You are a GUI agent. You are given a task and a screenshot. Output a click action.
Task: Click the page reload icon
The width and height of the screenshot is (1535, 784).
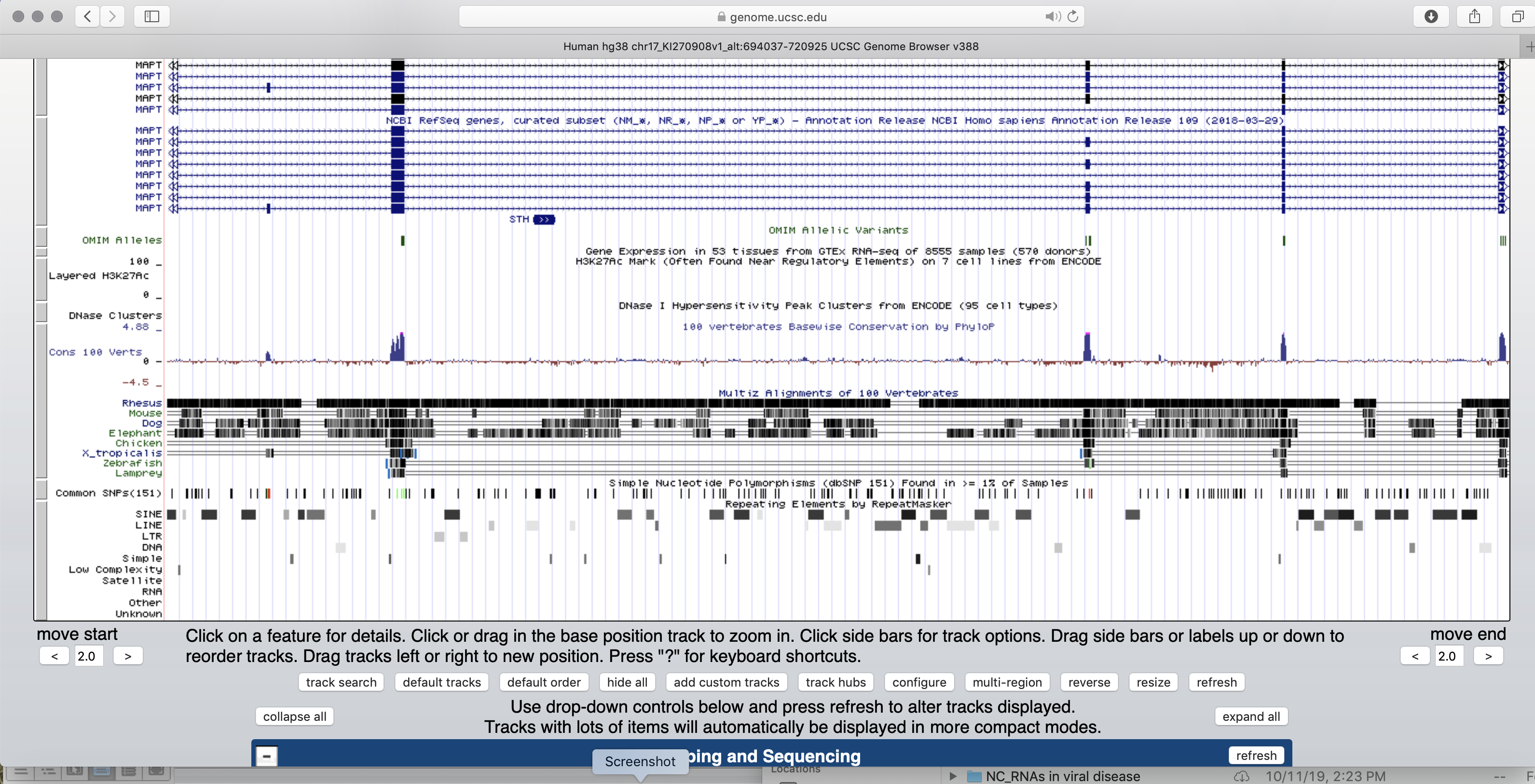tap(1072, 16)
